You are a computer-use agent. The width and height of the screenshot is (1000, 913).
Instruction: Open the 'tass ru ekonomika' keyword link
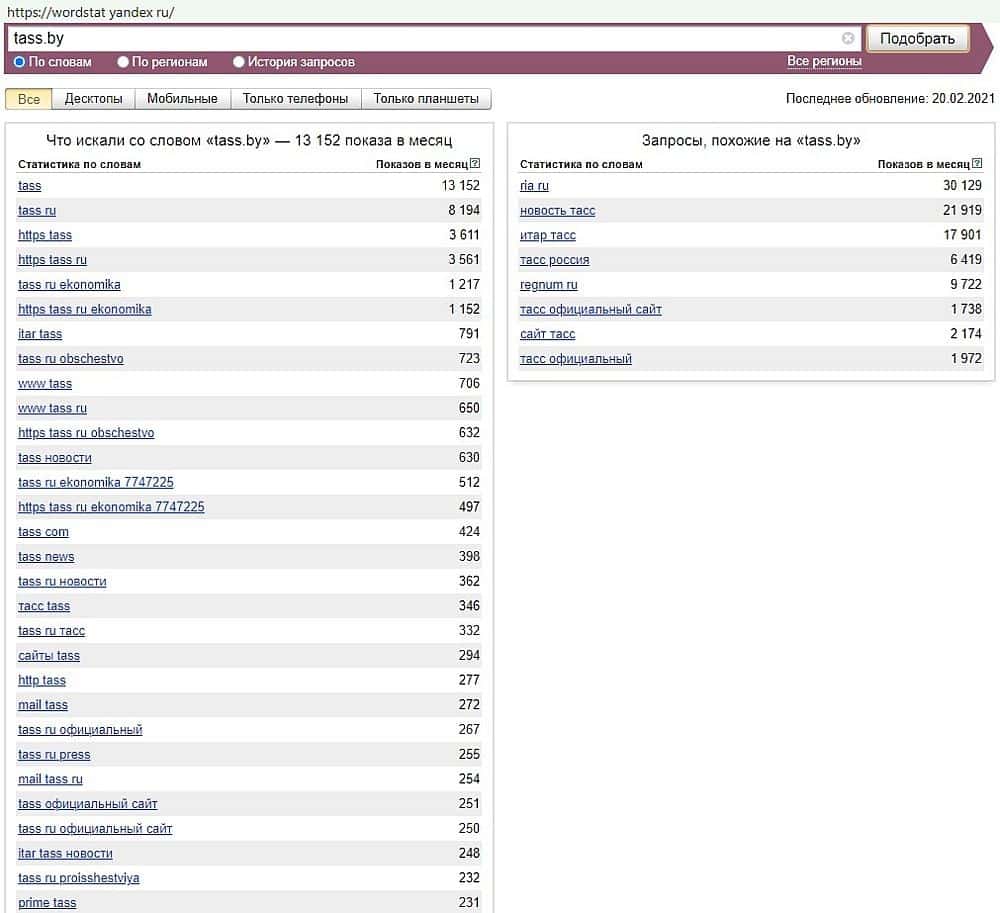click(x=69, y=285)
